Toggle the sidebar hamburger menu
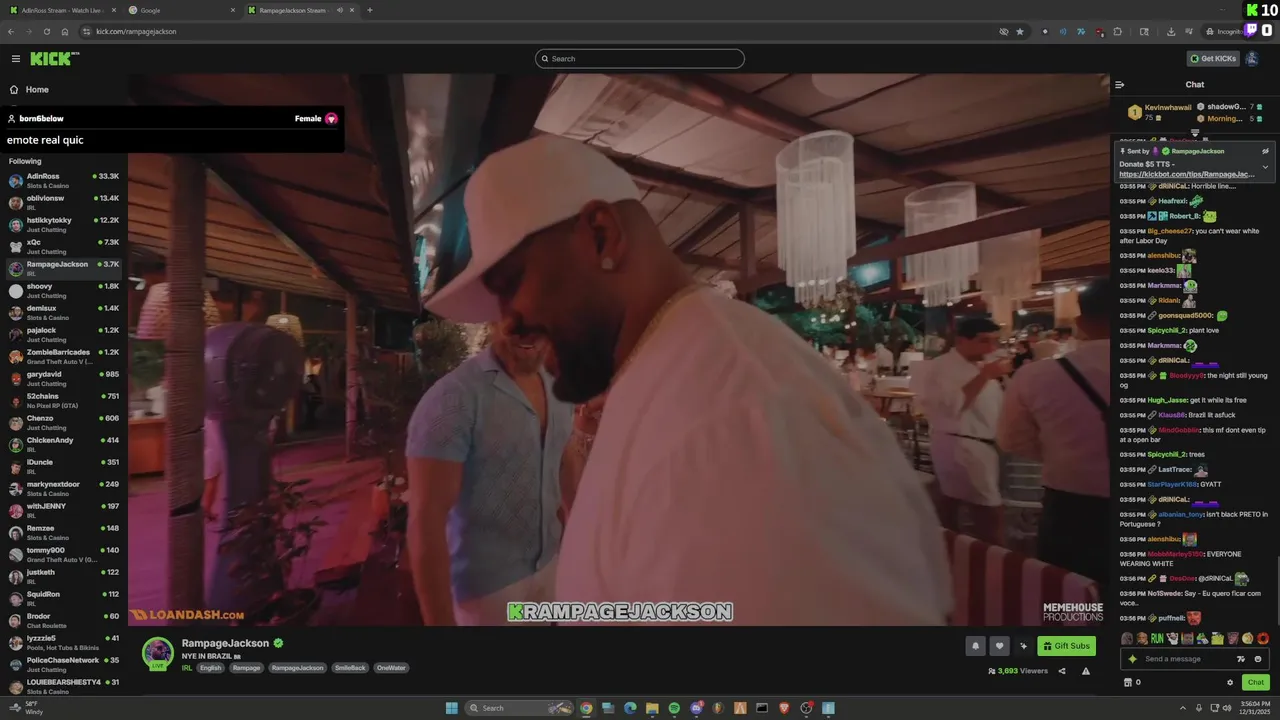 pos(15,59)
